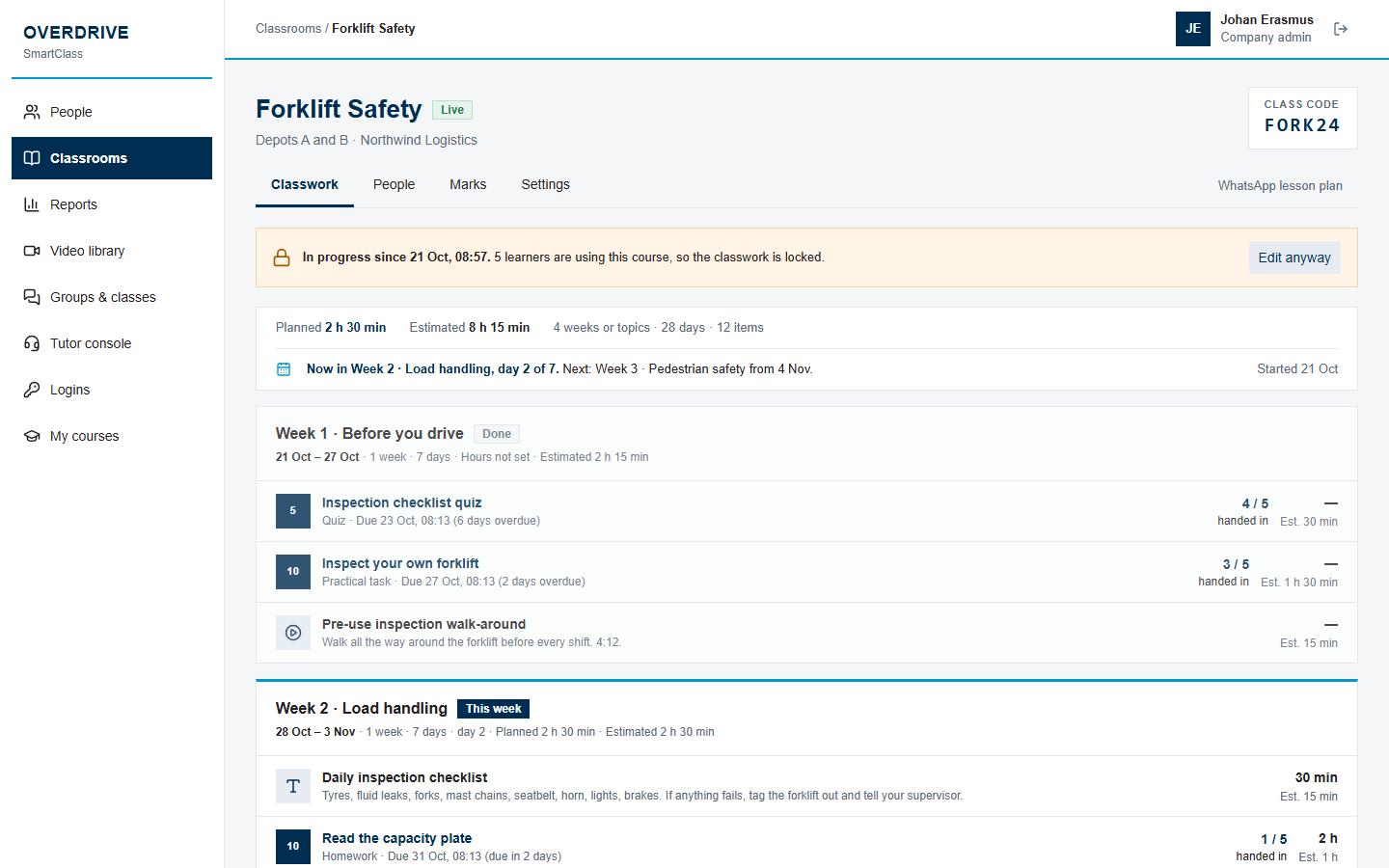The image size is (1389, 868).
Task: Click the Classrooms book icon in the sidebar
Action: point(32,158)
